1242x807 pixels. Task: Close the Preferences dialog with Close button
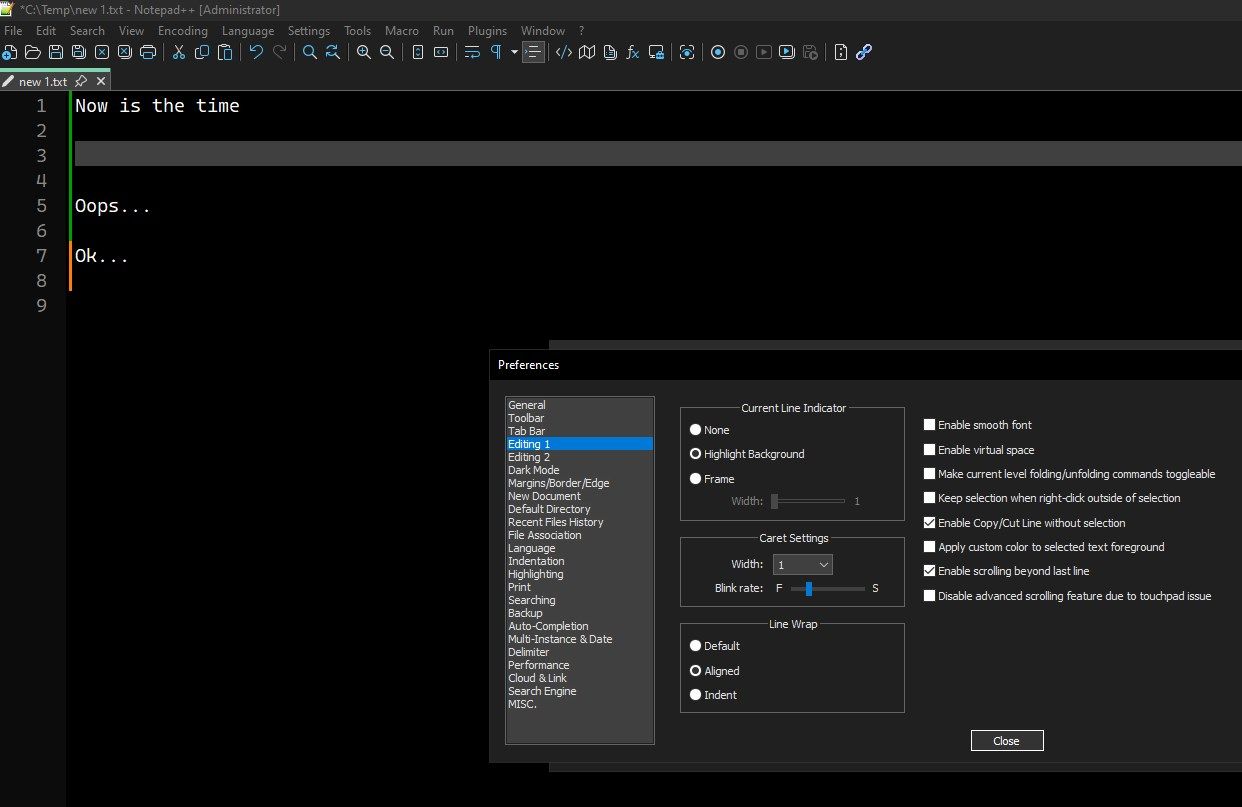pyautogui.click(x=1007, y=741)
